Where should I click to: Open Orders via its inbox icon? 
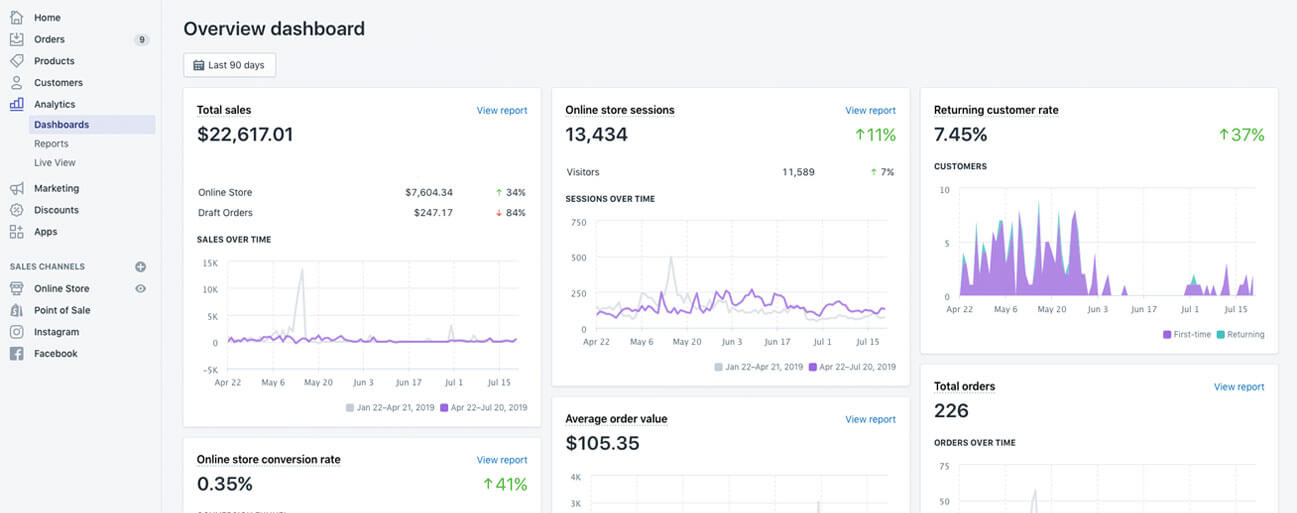16,39
